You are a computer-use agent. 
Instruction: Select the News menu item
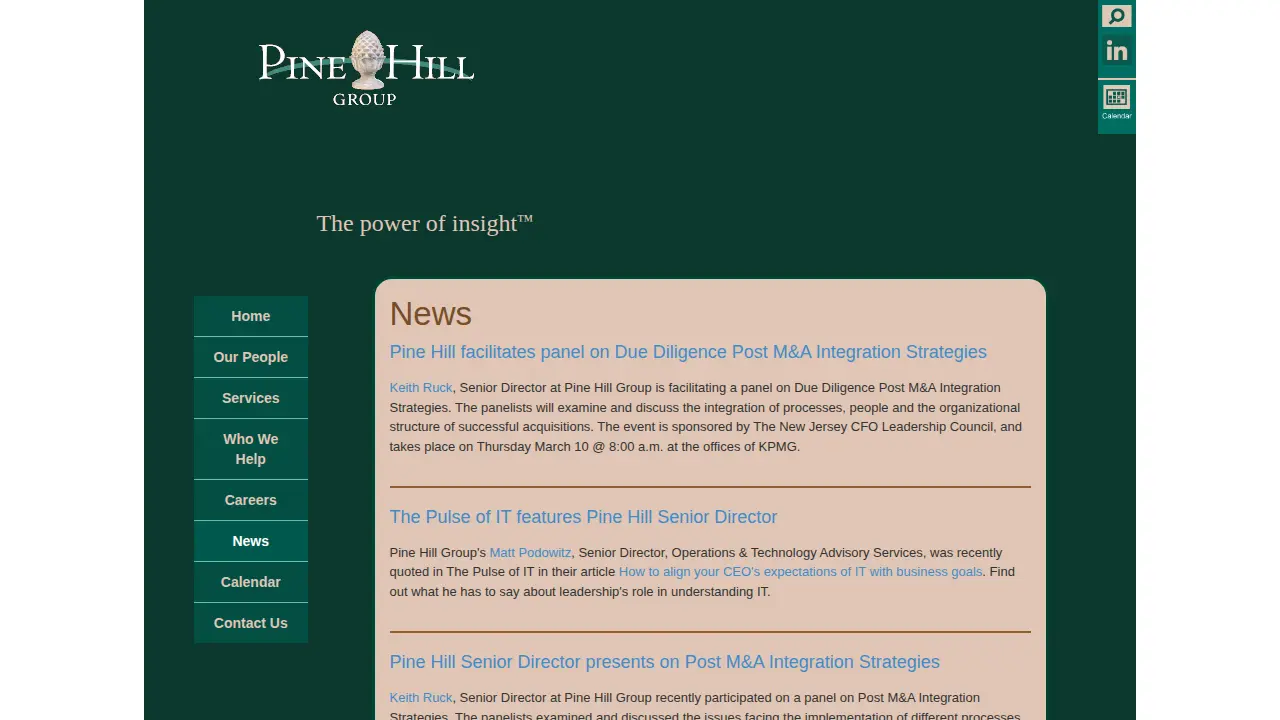(x=251, y=541)
